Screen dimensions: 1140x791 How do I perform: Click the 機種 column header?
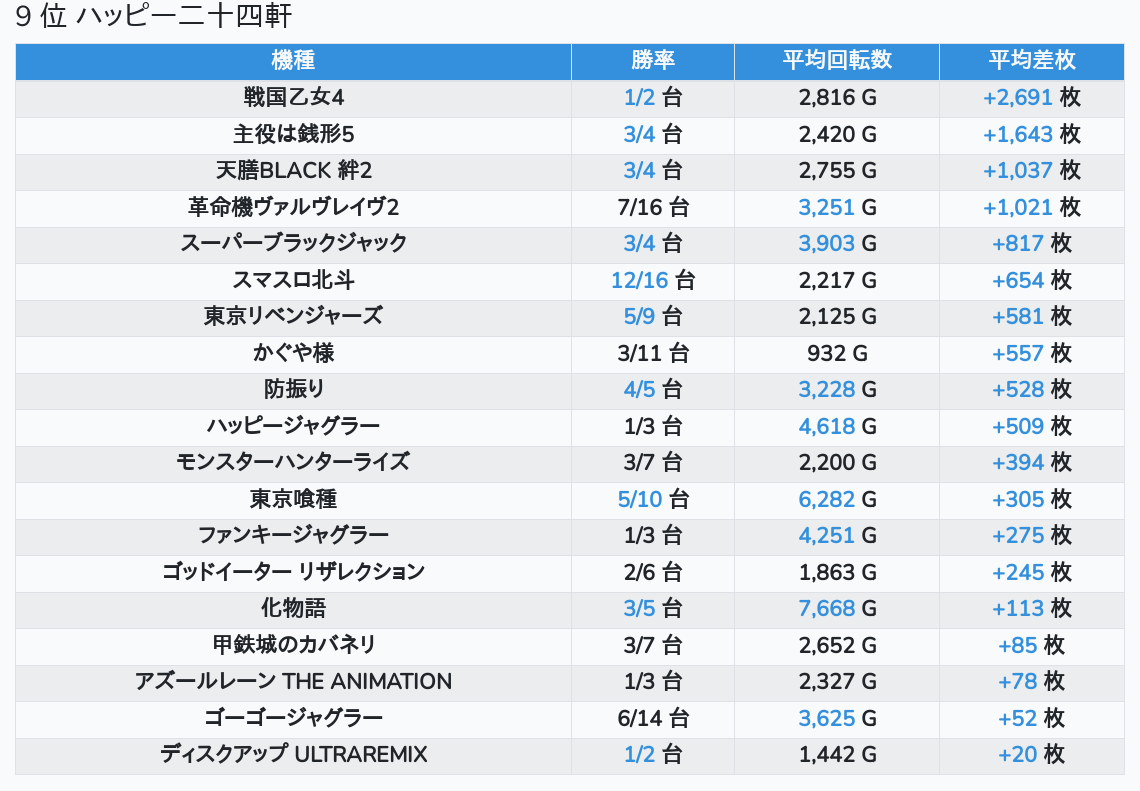pos(293,60)
